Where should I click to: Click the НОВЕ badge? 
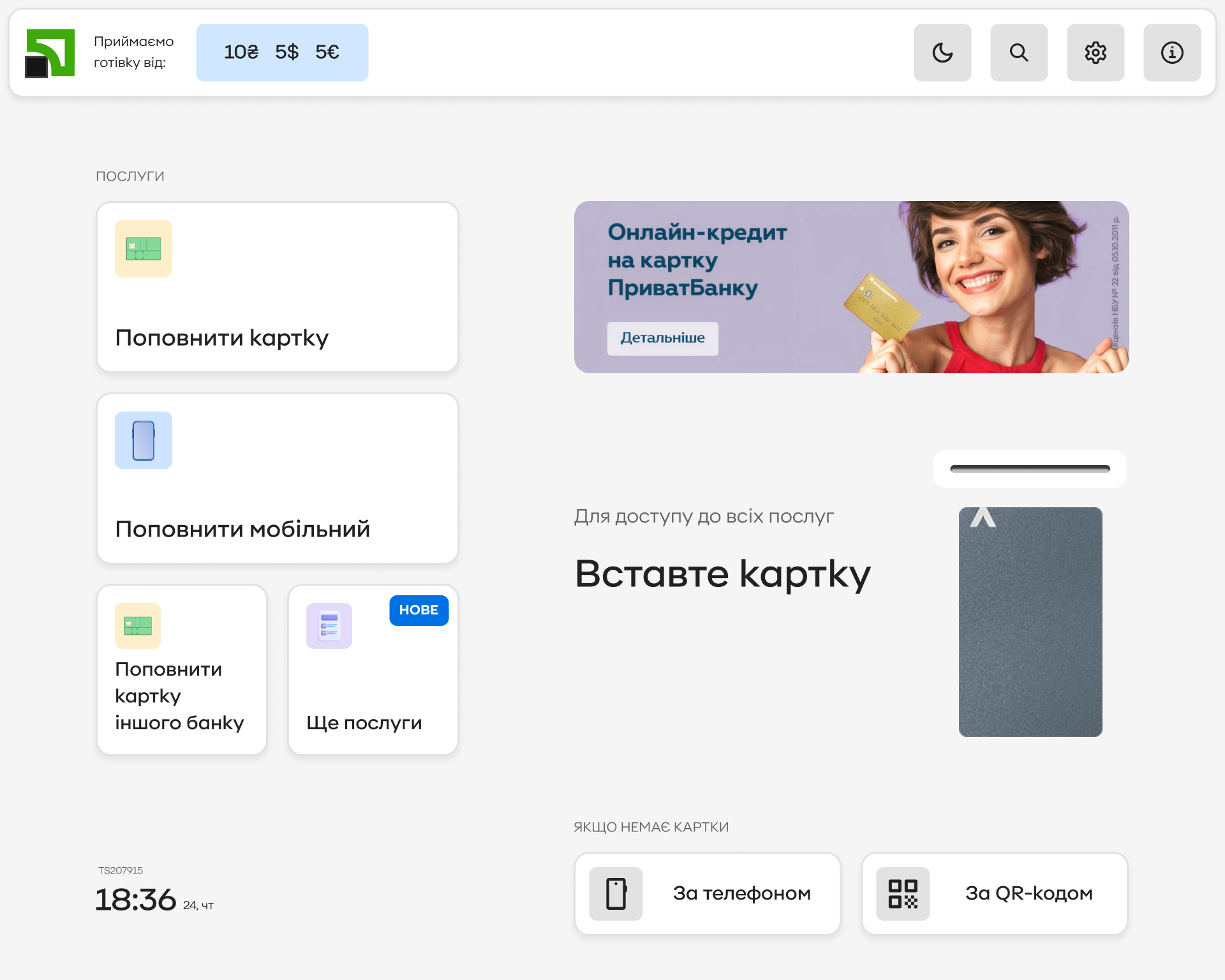pyautogui.click(x=419, y=610)
